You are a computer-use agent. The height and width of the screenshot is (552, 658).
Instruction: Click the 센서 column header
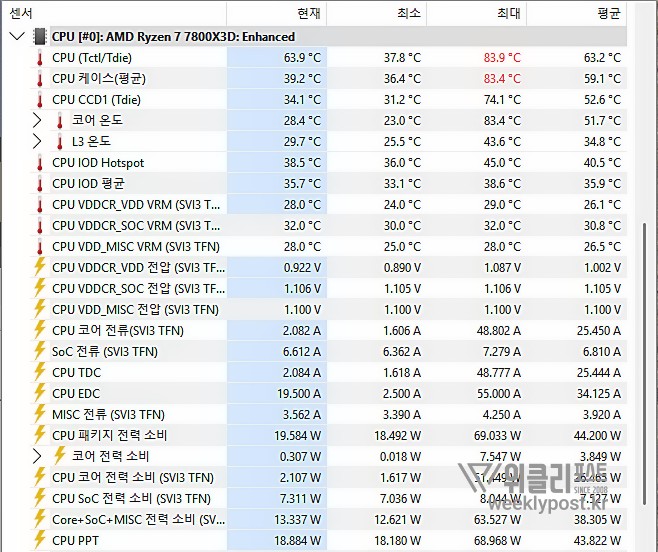[x=22, y=13]
